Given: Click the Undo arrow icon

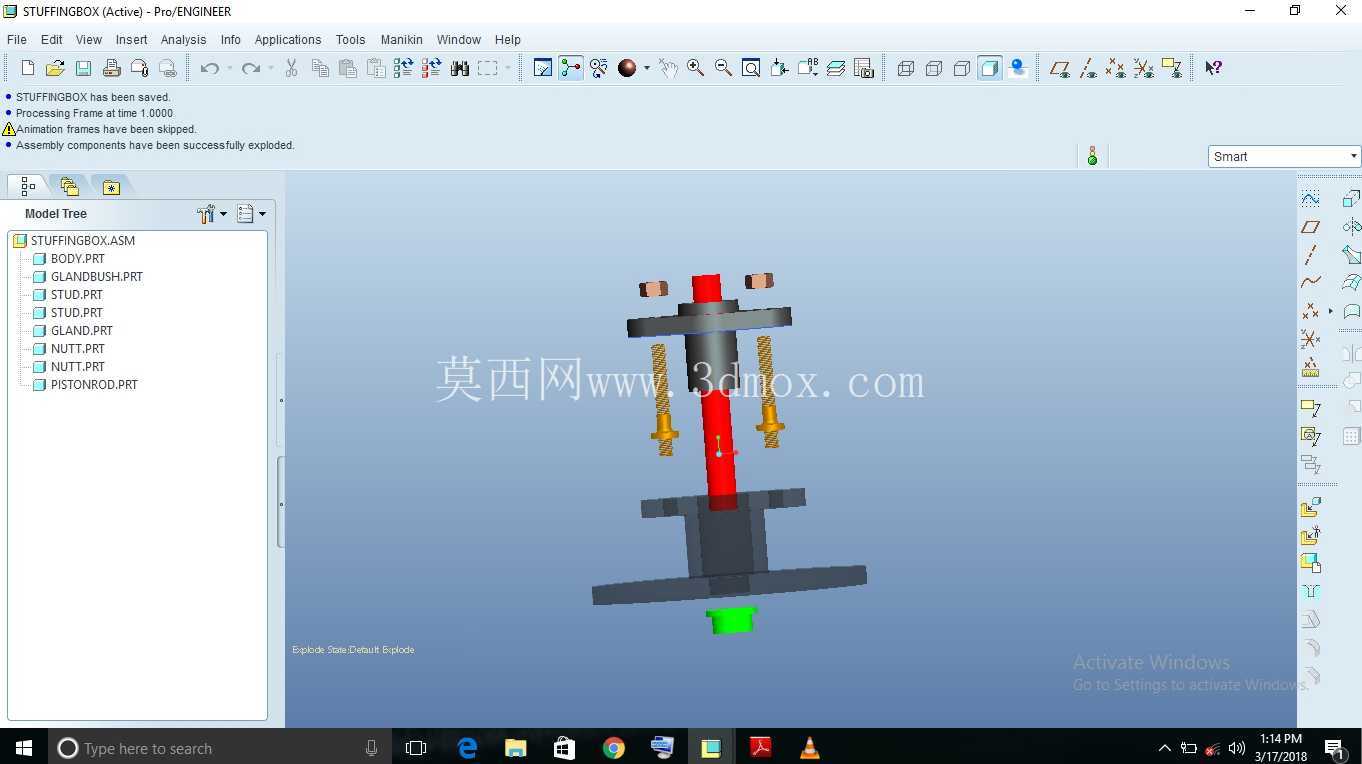Looking at the screenshot, I should coord(209,68).
